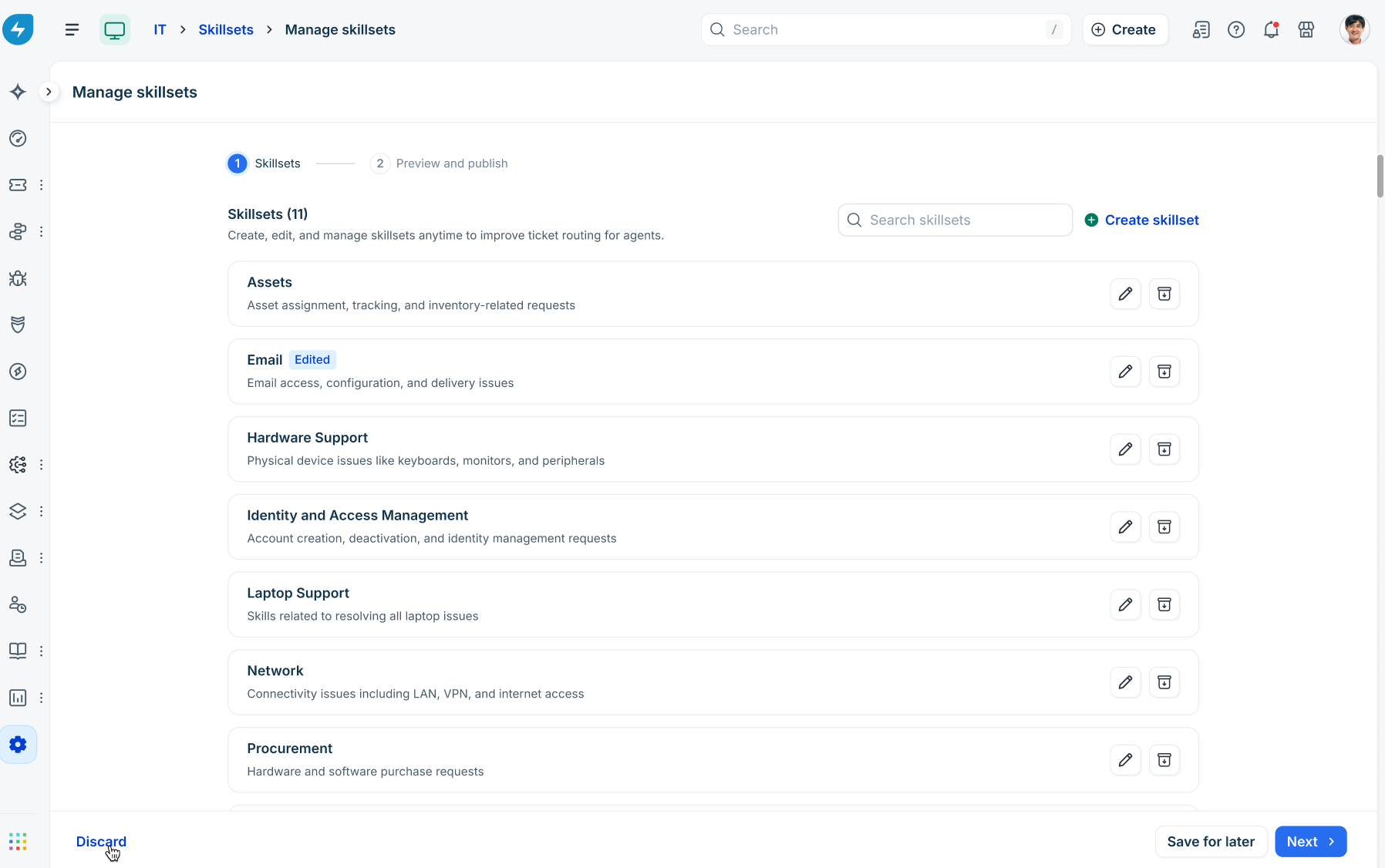
Task: Open the book solutions icon in sidebar
Action: point(18,651)
